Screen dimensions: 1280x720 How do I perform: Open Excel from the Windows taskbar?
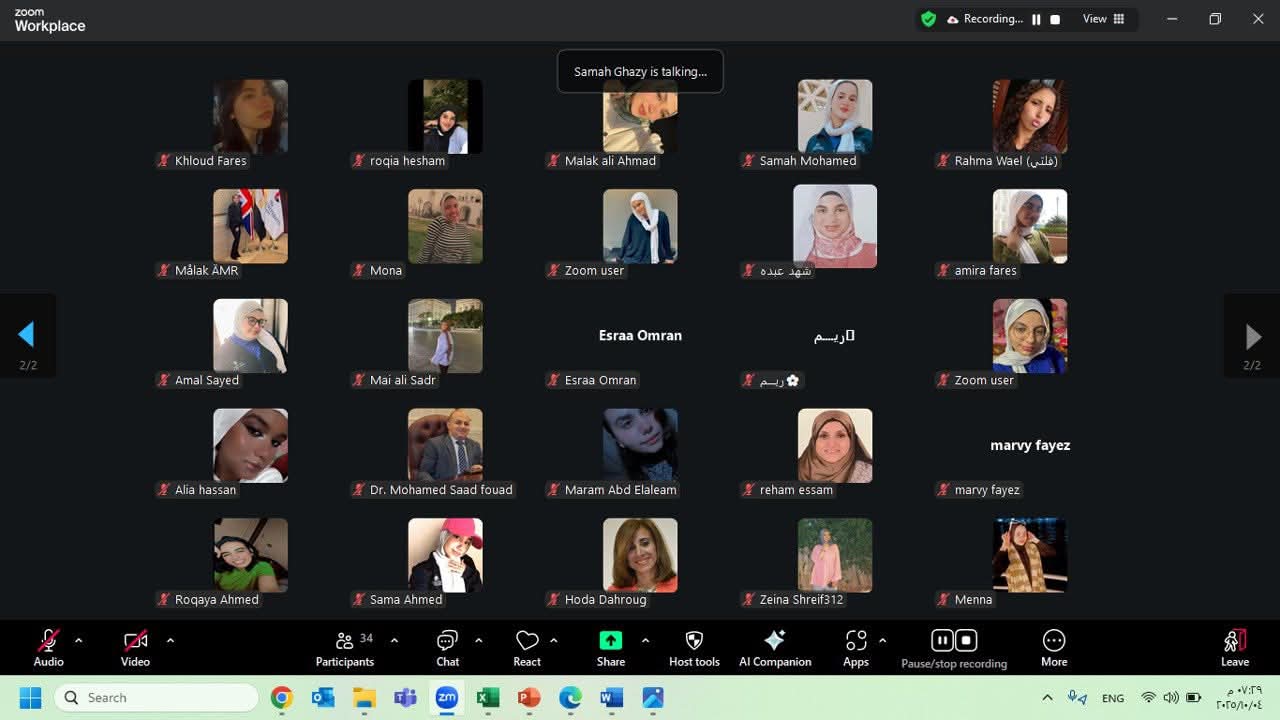pos(487,697)
